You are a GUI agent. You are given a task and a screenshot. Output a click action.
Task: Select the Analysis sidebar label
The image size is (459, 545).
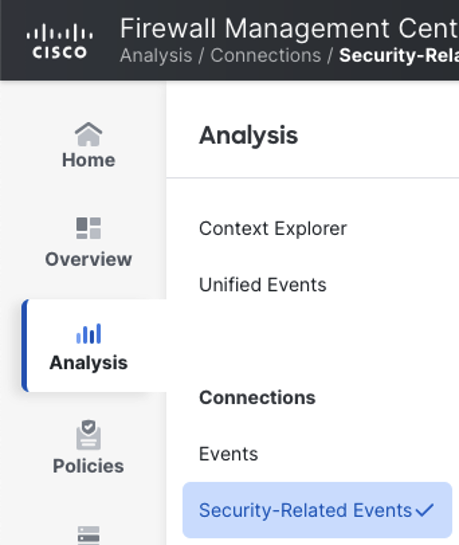coord(89,363)
